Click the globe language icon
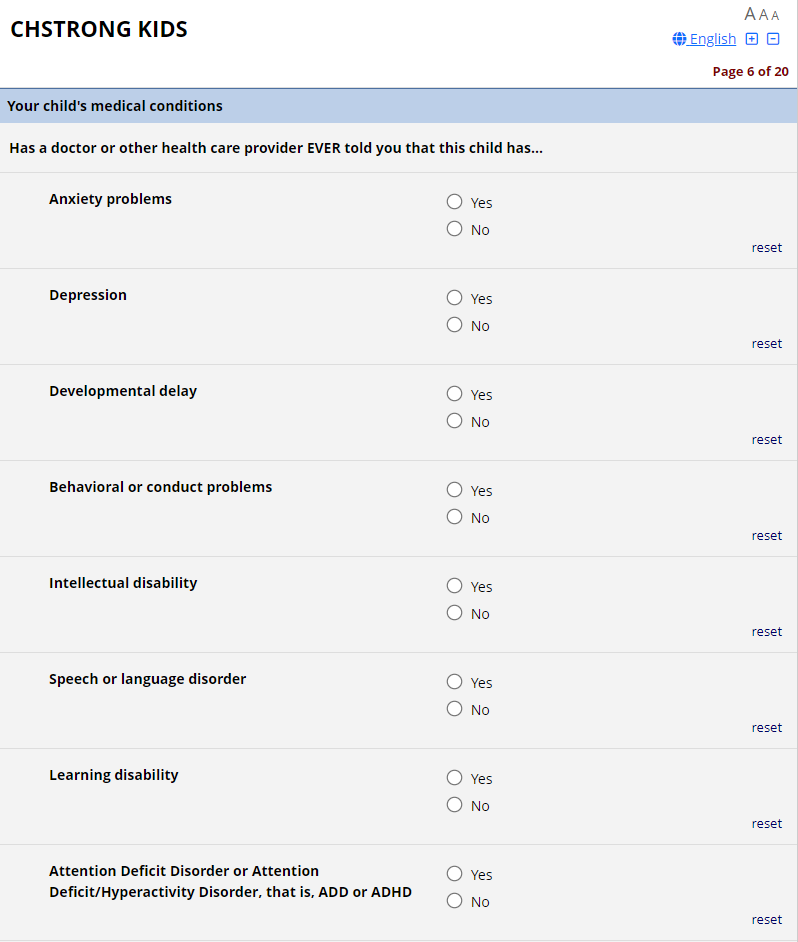Screen dimensions: 798x942 pos(680,39)
